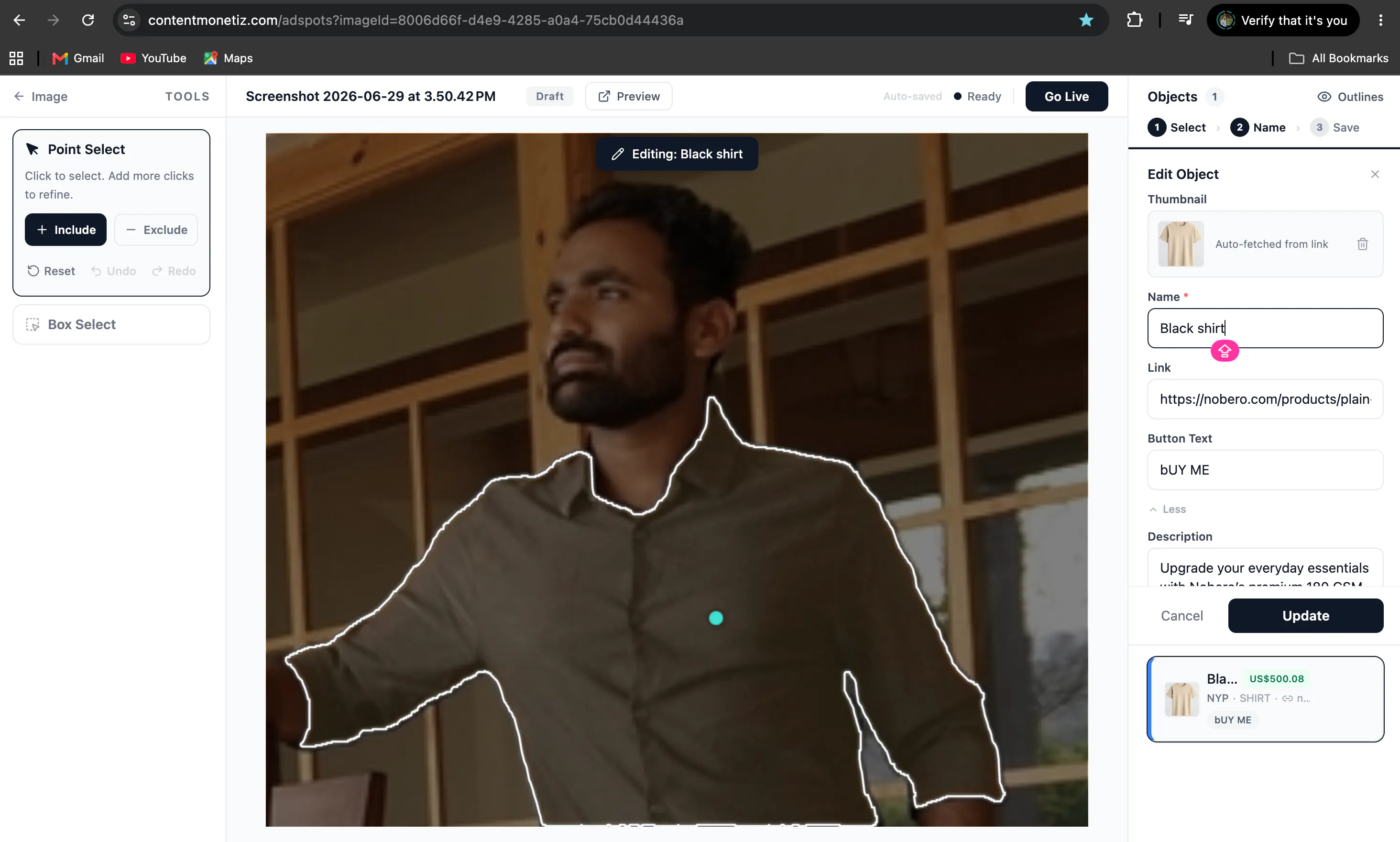Image resolution: width=1400 pixels, height=842 pixels.
Task: Go back in browser history
Action: (19, 21)
